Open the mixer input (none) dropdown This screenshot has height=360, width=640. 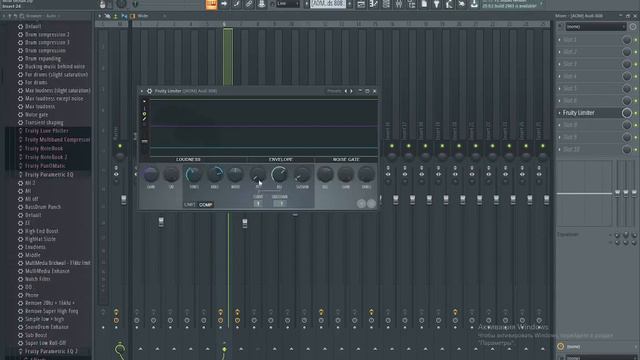tap(596, 27)
